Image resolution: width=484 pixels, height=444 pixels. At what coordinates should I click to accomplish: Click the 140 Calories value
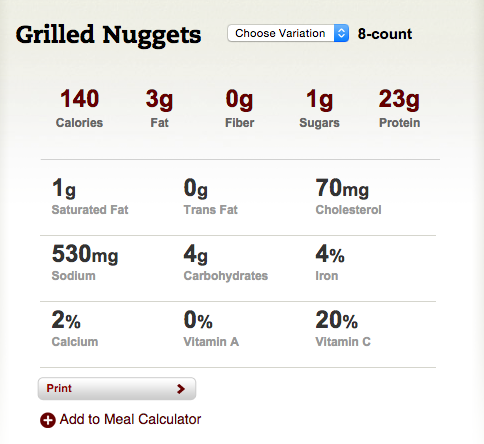(79, 108)
